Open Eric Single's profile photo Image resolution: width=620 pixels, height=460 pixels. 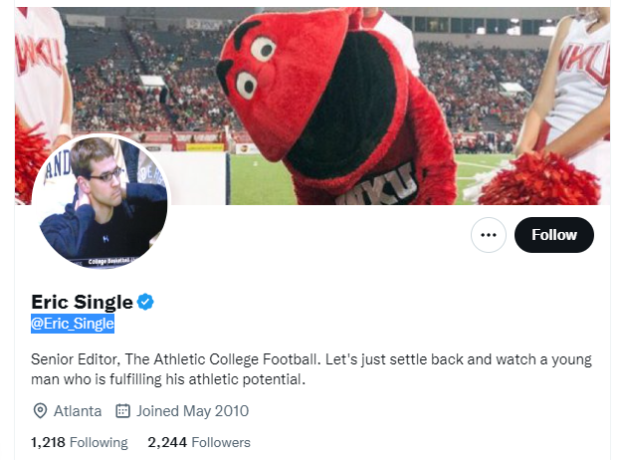click(x=101, y=202)
